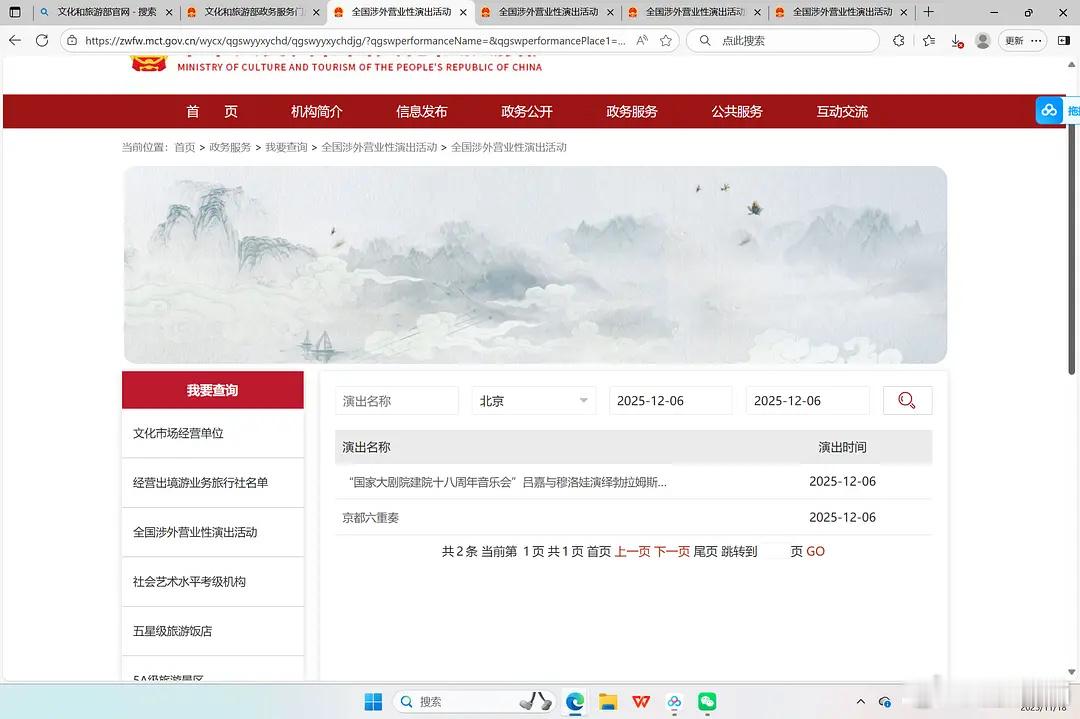Open the 京都六重奏 result row
1080x719 pixels.
[633, 517]
